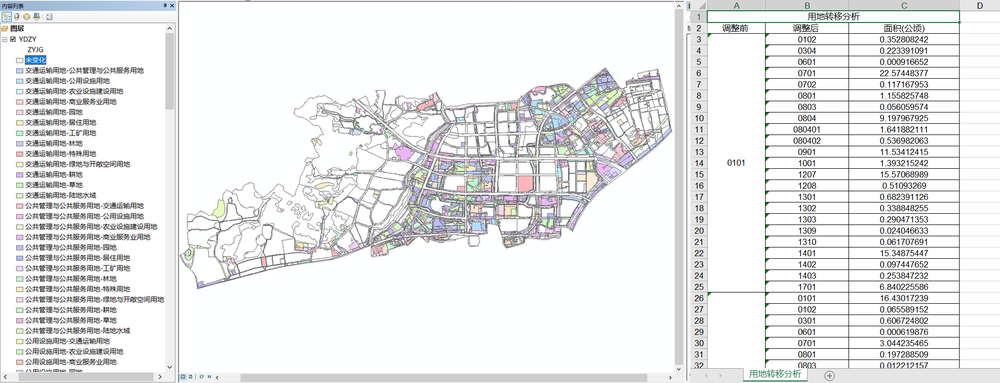Open the 用地转移分析 sheet tab
This screenshot has width=1000, height=383.
[775, 375]
